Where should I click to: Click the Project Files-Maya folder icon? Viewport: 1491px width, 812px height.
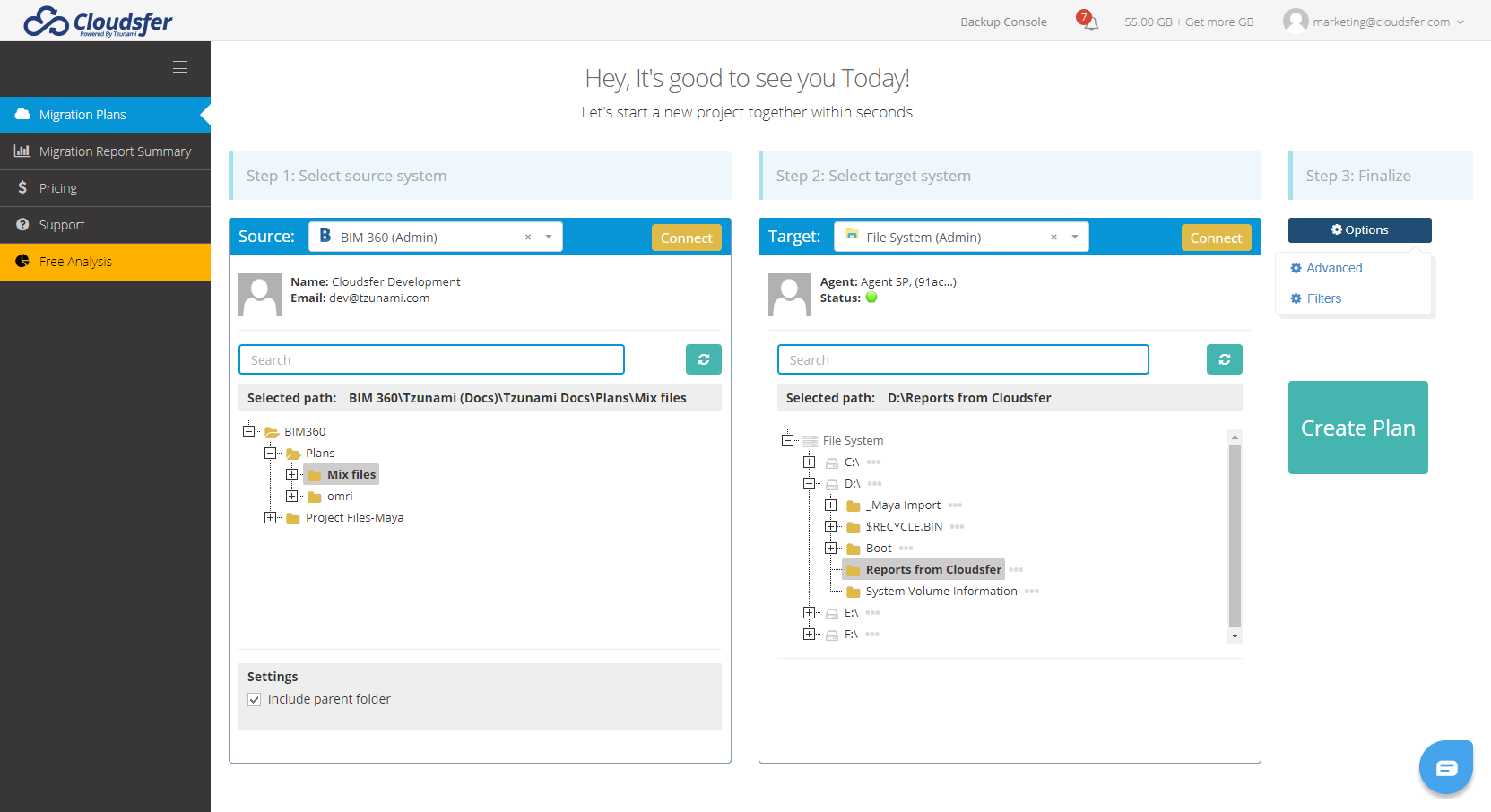(293, 518)
